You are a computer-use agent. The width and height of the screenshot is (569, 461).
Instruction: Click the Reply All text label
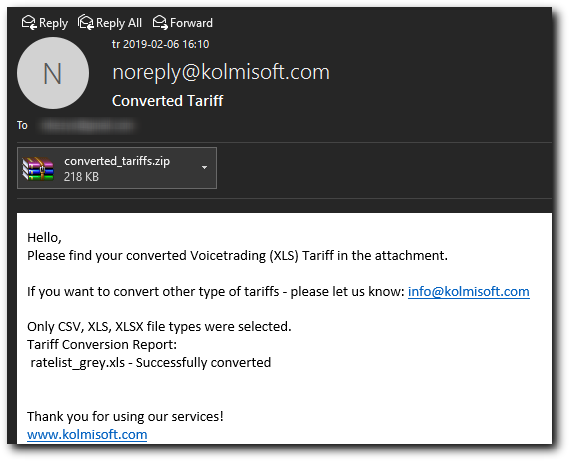point(119,23)
